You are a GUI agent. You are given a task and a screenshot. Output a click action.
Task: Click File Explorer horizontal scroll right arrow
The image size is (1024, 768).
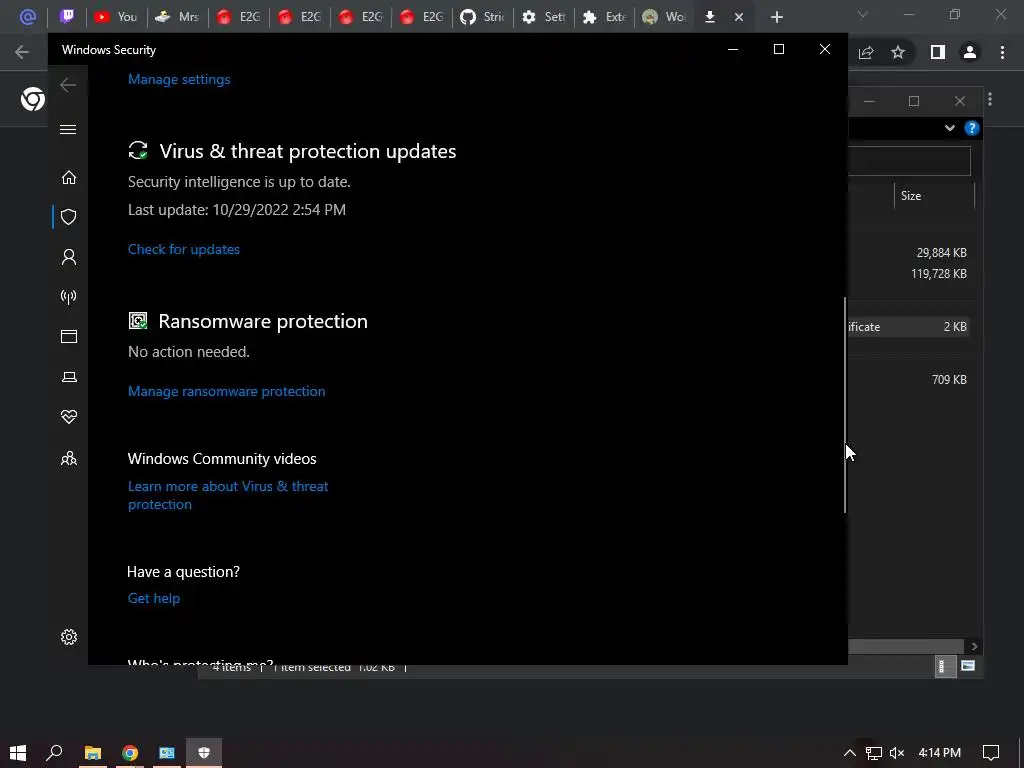tap(974, 646)
